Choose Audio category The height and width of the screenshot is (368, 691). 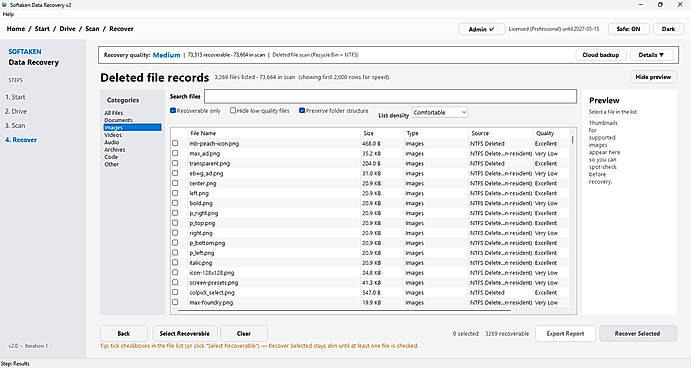coord(111,142)
